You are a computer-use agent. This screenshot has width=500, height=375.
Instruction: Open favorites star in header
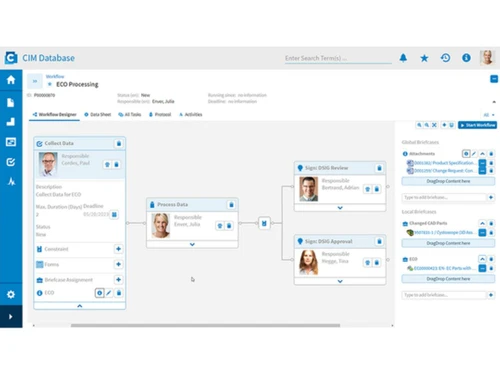[x=424, y=58]
